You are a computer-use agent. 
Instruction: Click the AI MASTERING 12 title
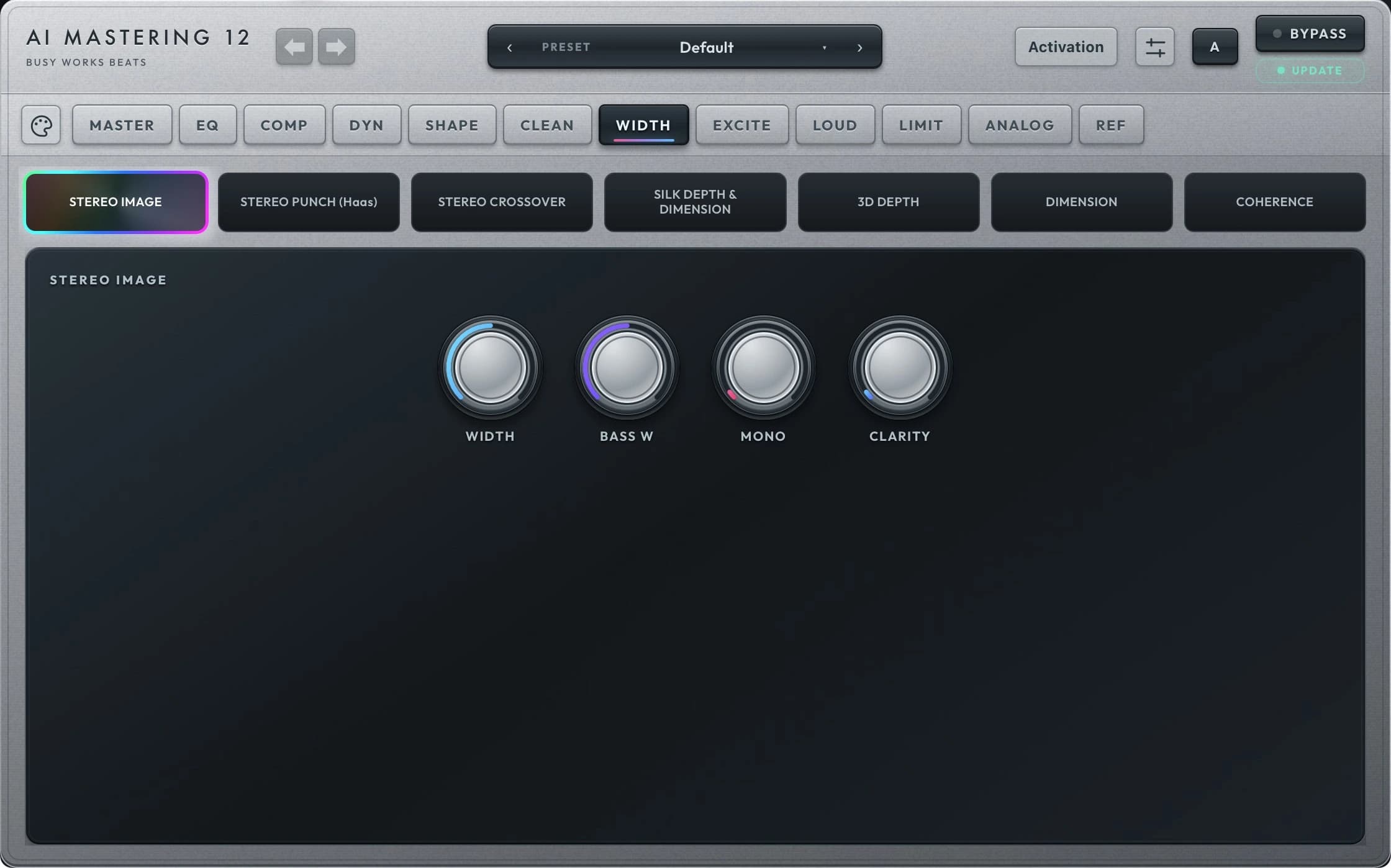[138, 37]
